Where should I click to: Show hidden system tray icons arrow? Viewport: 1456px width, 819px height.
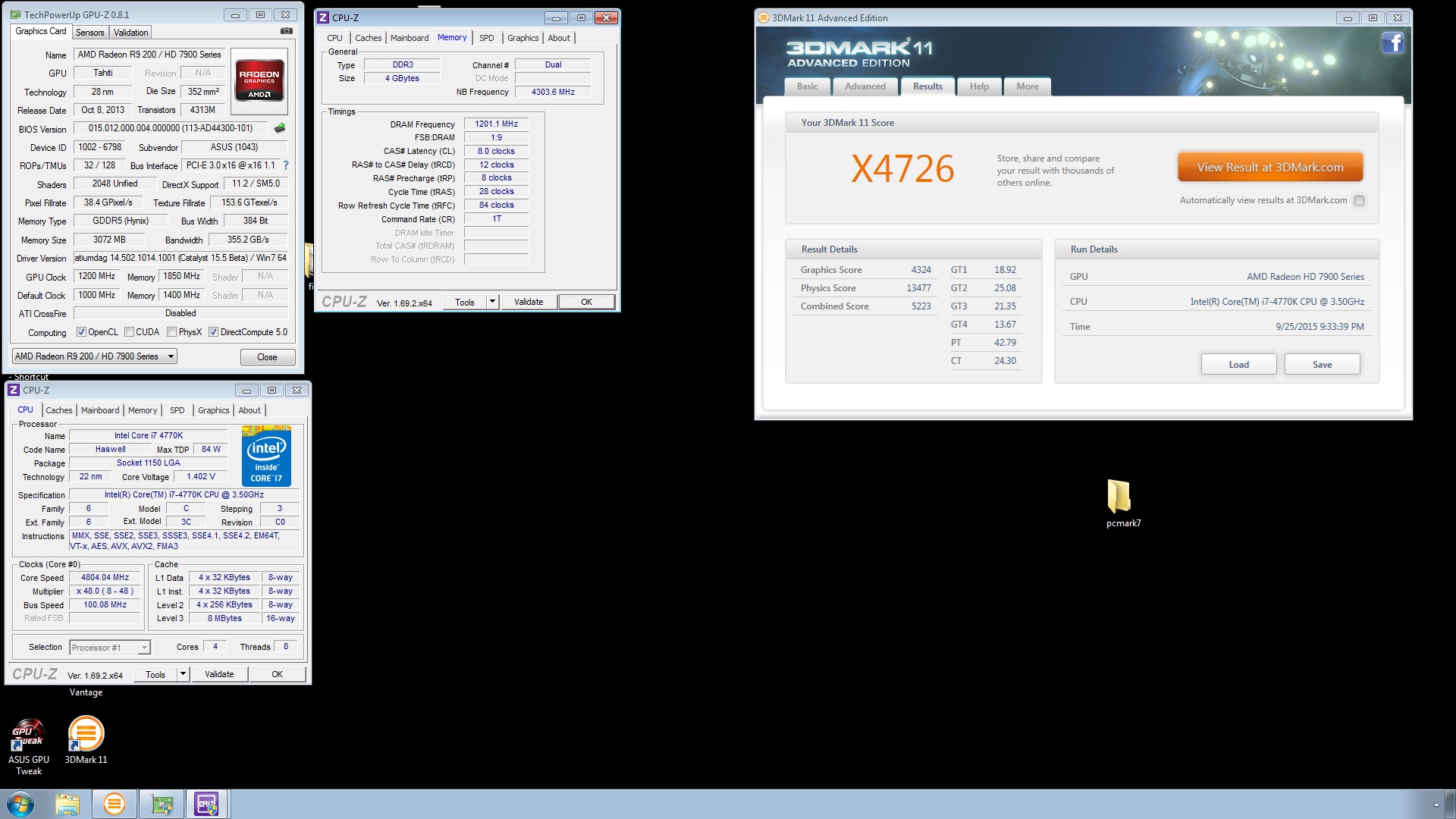[x=1436, y=805]
